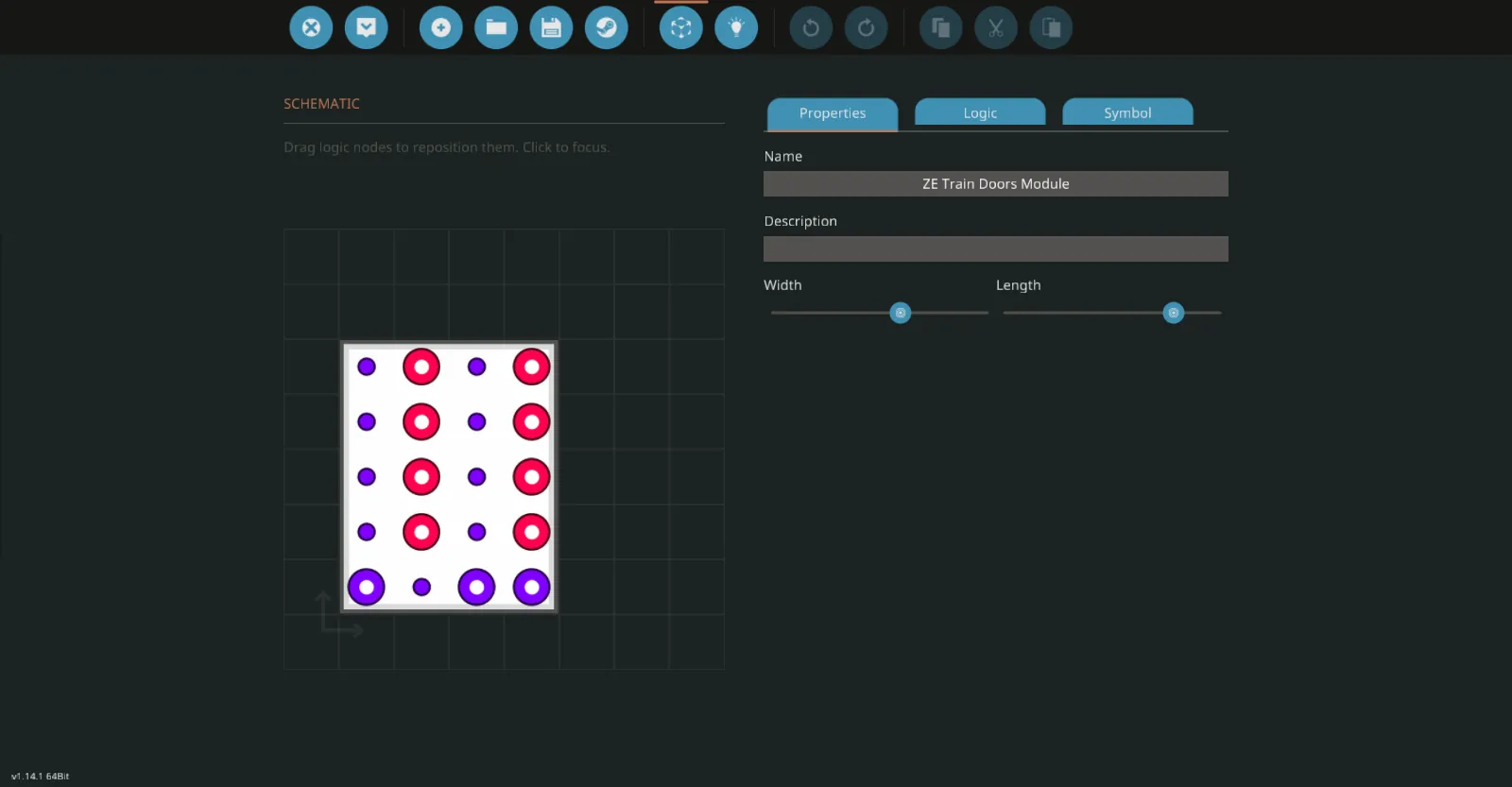Image resolution: width=1512 pixels, height=787 pixels.
Task: Expand the downward chevron toolbar button
Action: 367,27
